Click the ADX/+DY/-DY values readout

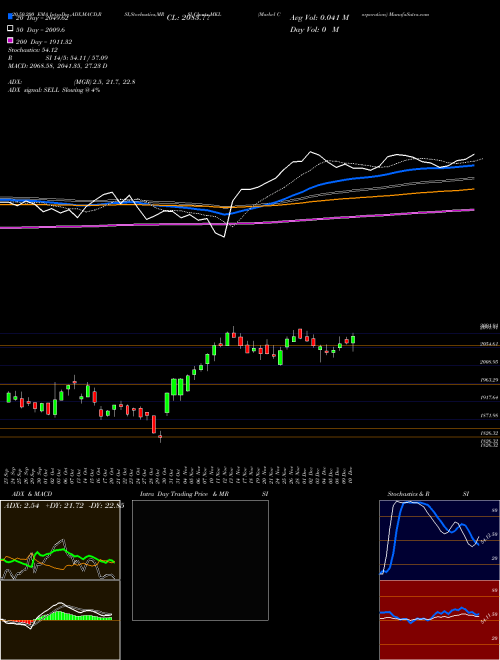coord(64,506)
